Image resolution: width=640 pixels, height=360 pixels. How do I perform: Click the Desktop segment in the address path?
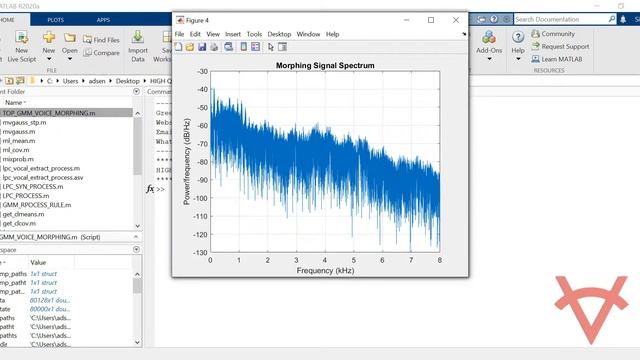(x=128, y=81)
